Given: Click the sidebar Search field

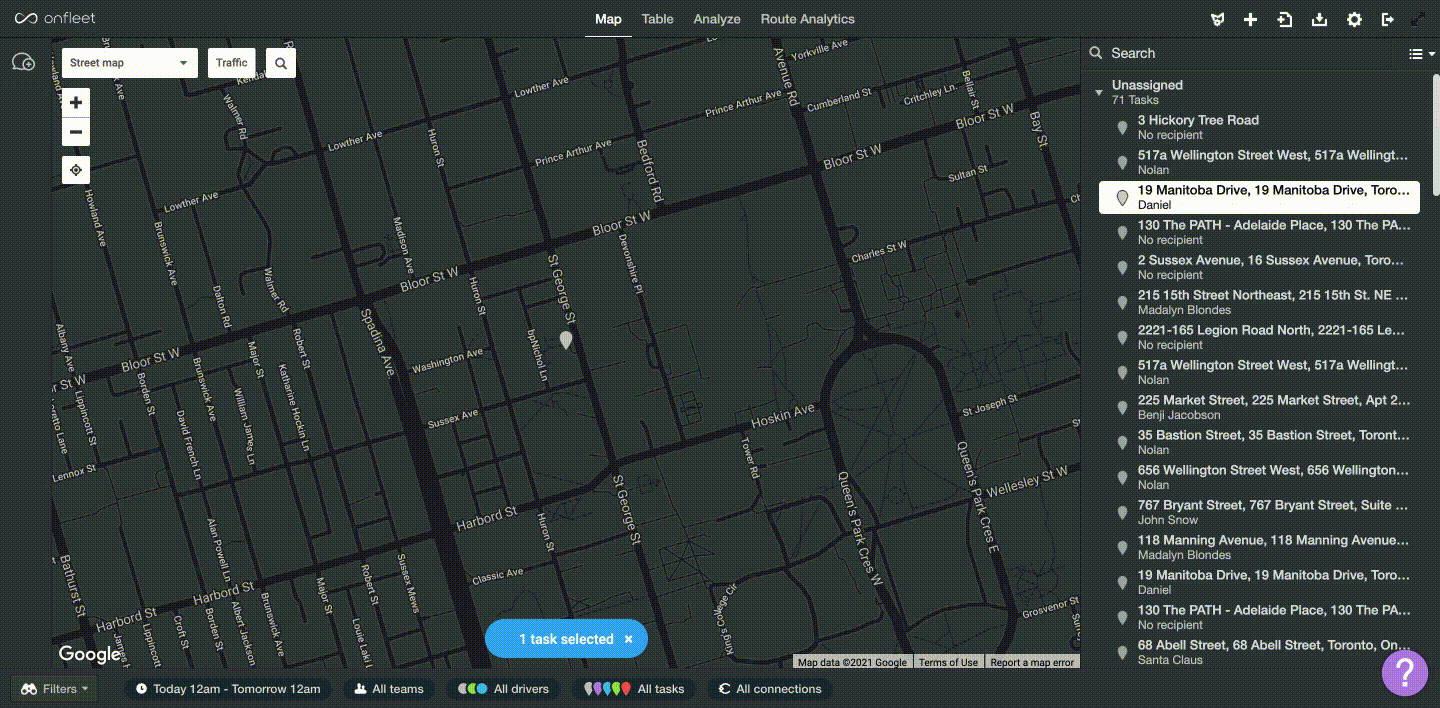Looking at the screenshot, I should click(1240, 53).
